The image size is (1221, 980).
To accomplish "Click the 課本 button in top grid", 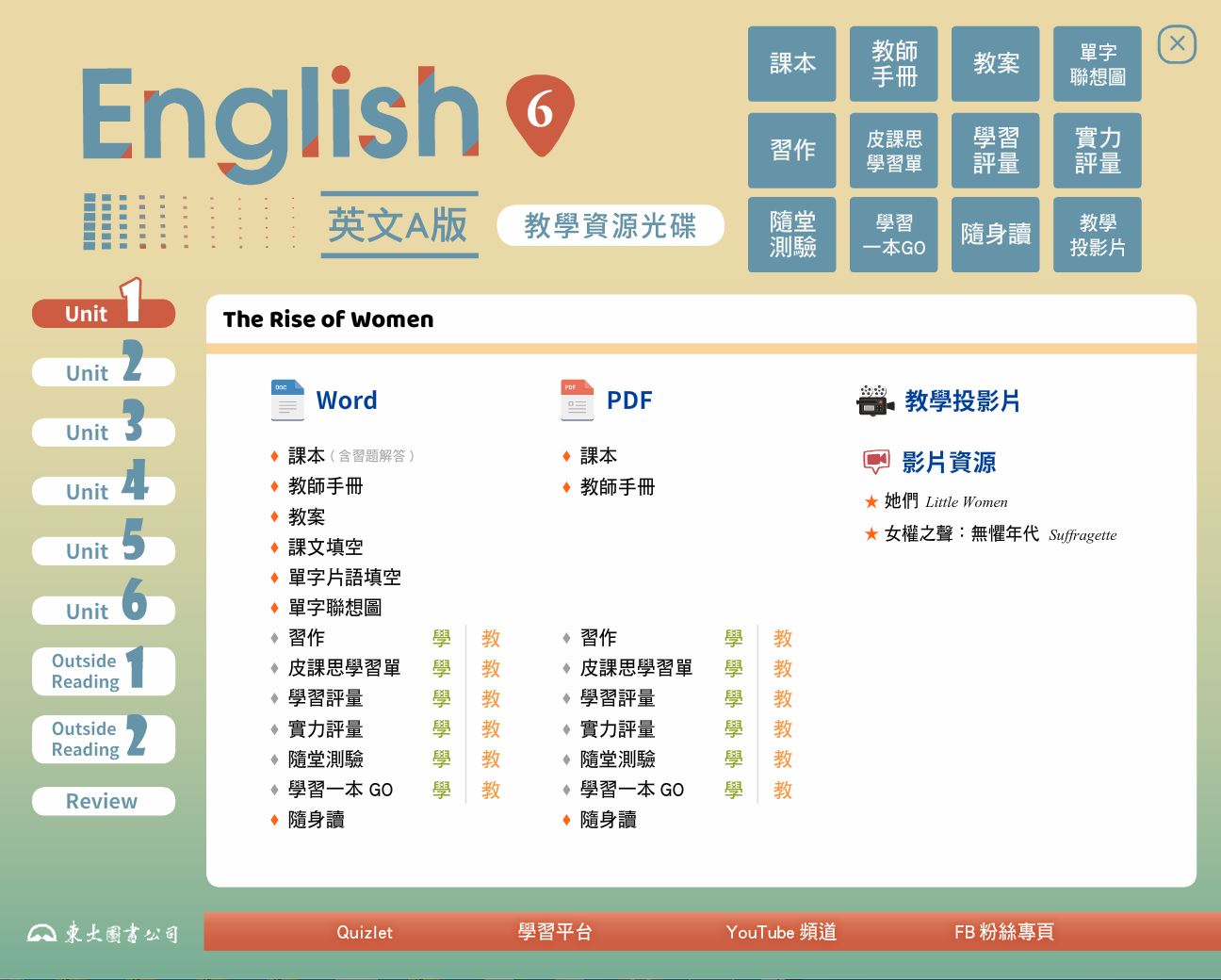I will click(791, 64).
